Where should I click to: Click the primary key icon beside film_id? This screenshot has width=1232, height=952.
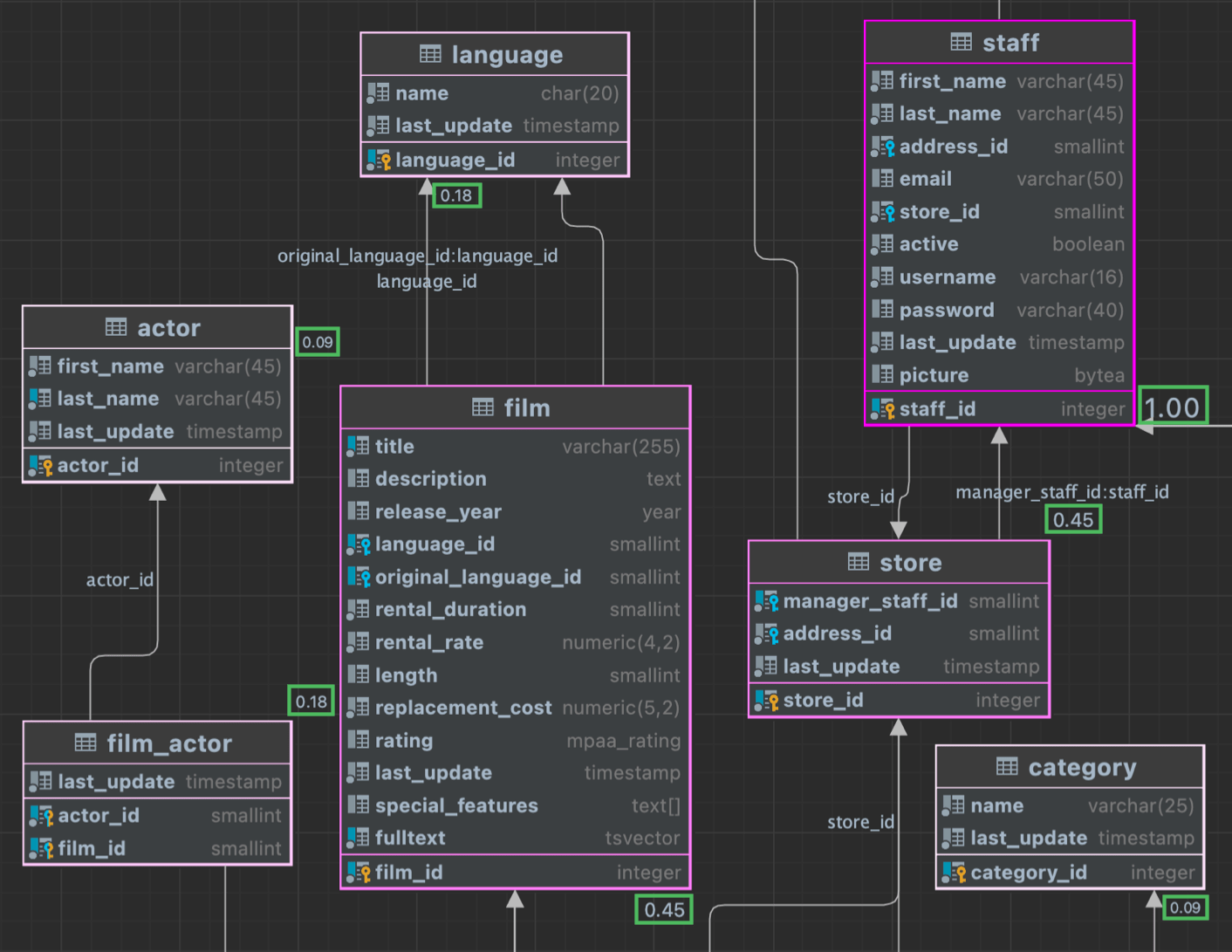[x=359, y=872]
